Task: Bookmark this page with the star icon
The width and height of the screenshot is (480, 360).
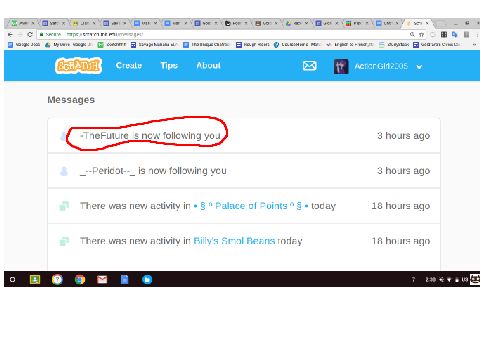Action: 421,34
